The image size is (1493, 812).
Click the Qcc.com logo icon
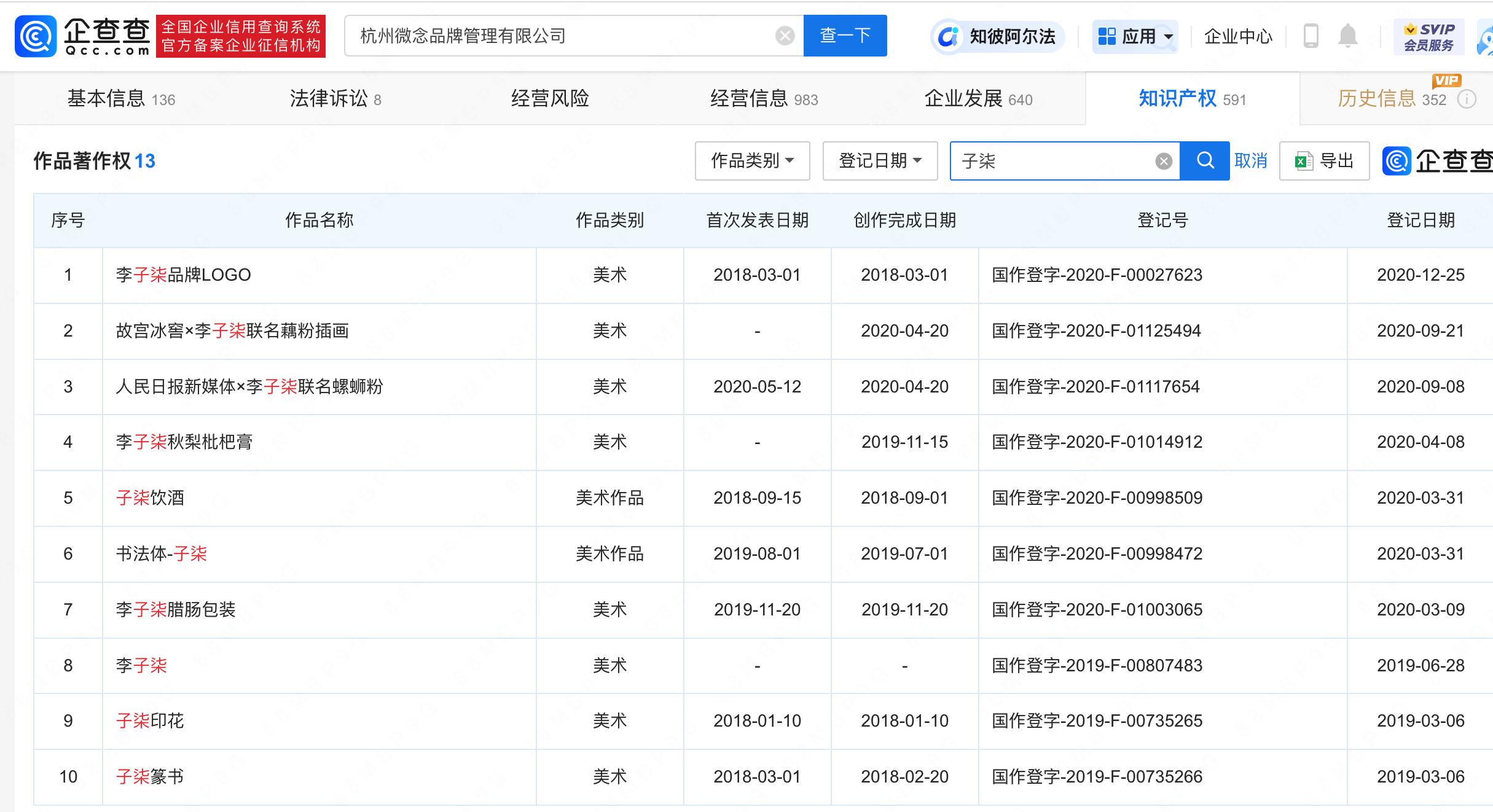click(x=36, y=36)
